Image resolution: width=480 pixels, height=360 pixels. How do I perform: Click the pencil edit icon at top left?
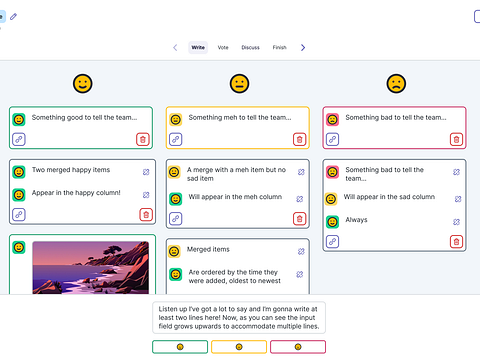point(13,16)
